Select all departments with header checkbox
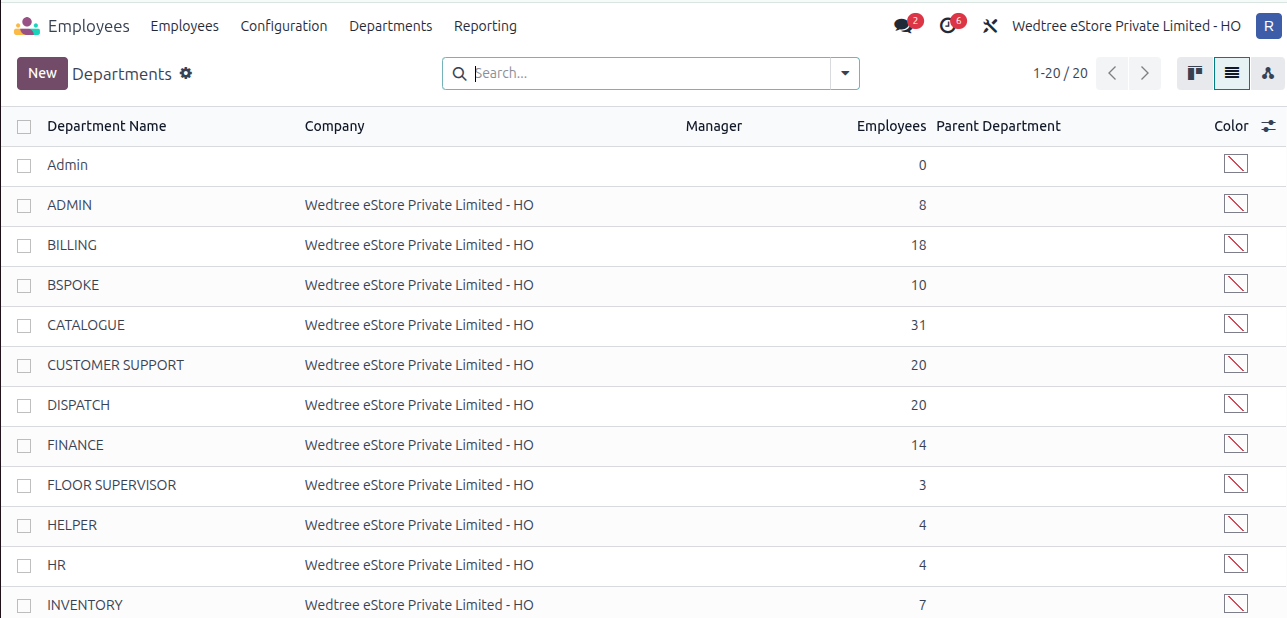This screenshot has height=618, width=1287. (24, 127)
